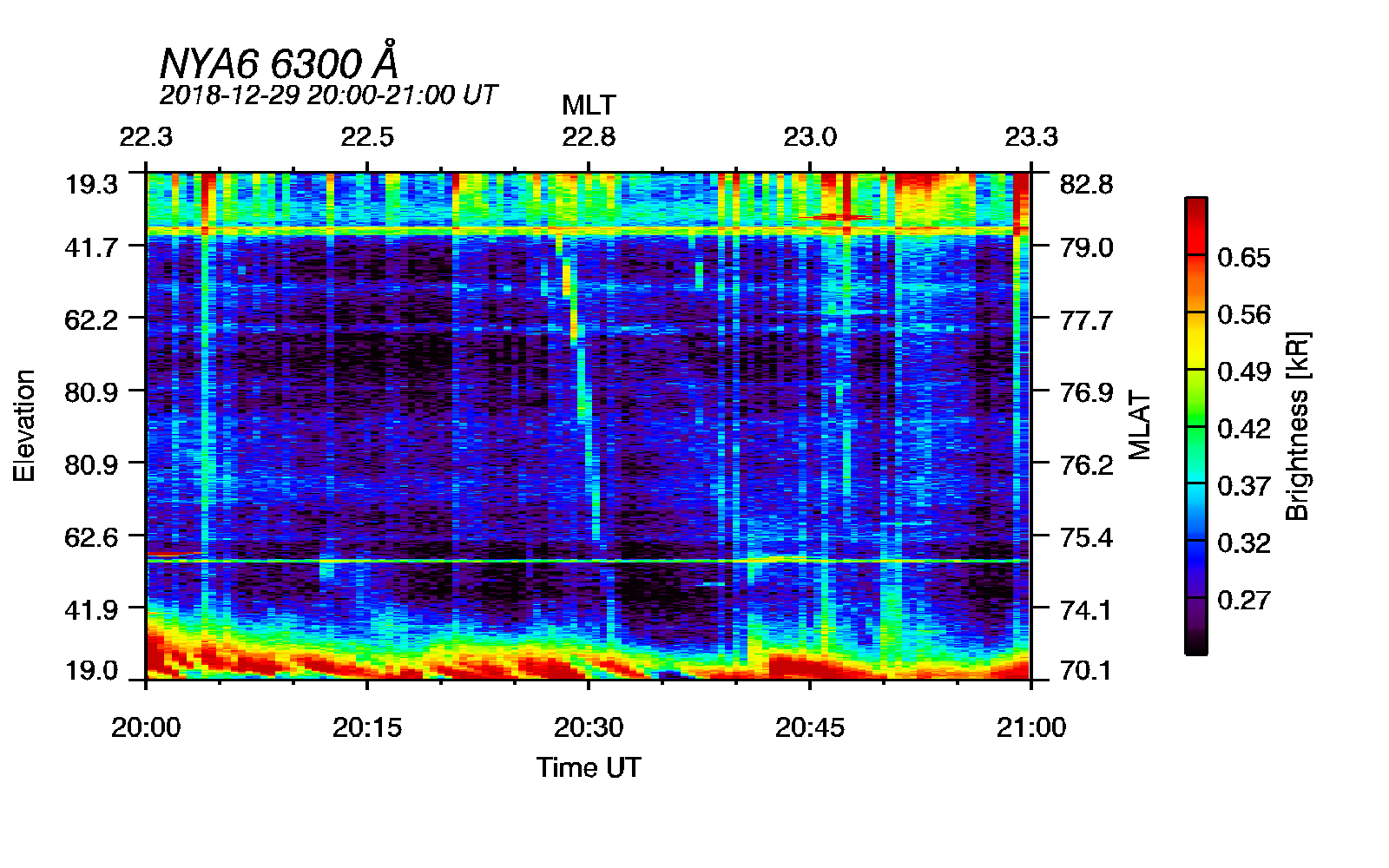
Task: Click the elevation tick '41.9'
Action: click(91, 609)
